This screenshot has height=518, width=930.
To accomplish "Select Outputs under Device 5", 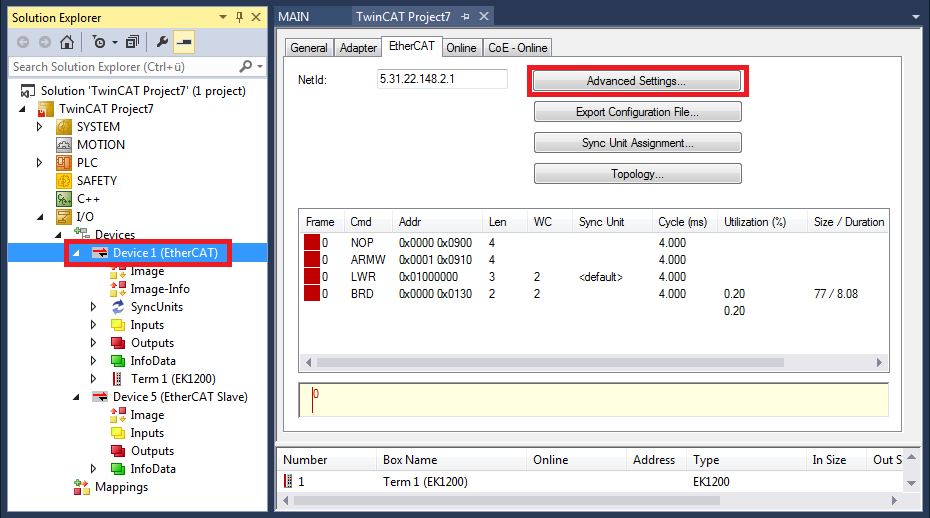I will [x=152, y=451].
